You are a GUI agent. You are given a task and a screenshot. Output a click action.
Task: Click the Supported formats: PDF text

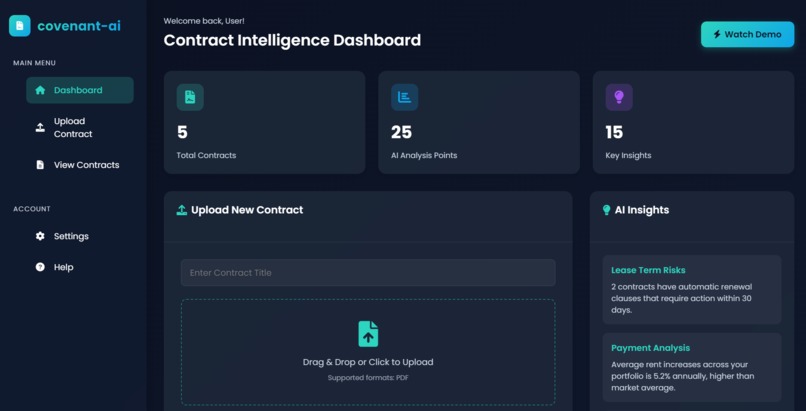click(x=368, y=378)
